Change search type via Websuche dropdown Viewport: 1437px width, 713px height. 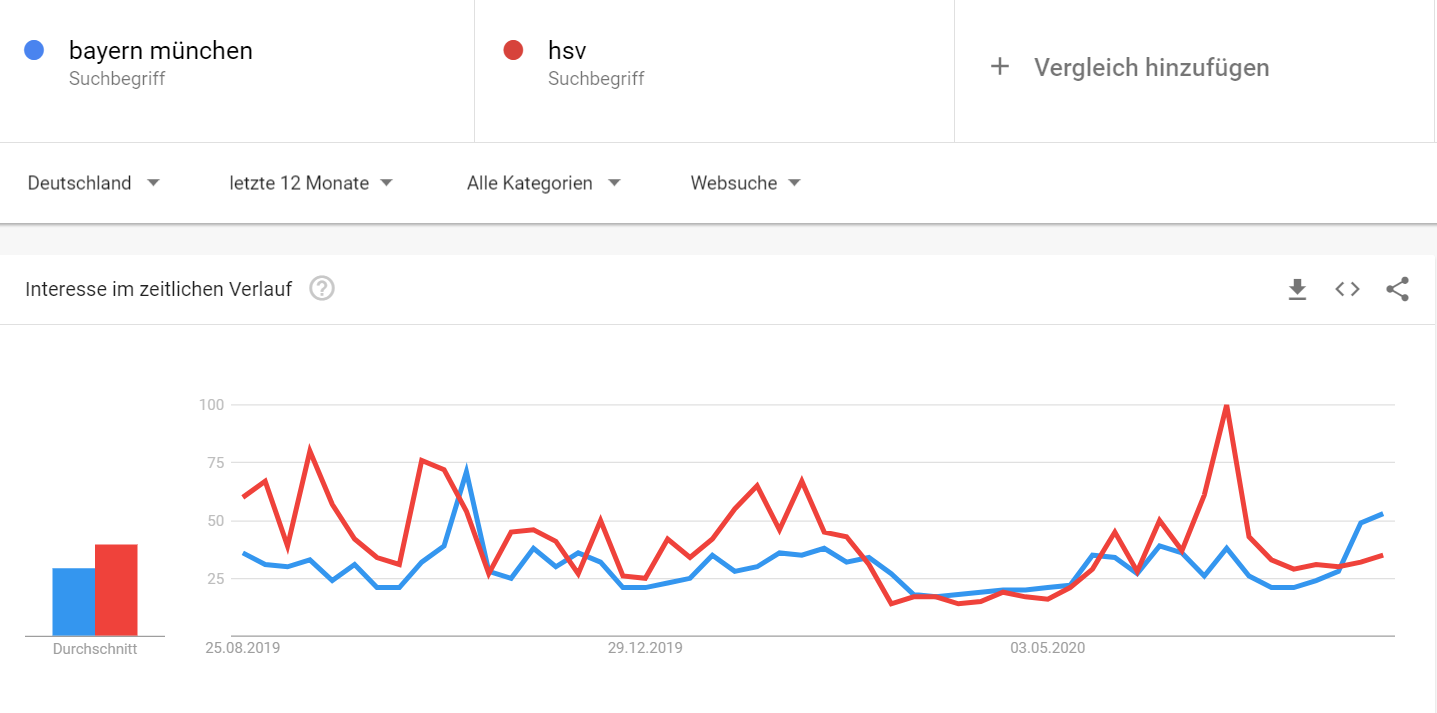coord(745,183)
